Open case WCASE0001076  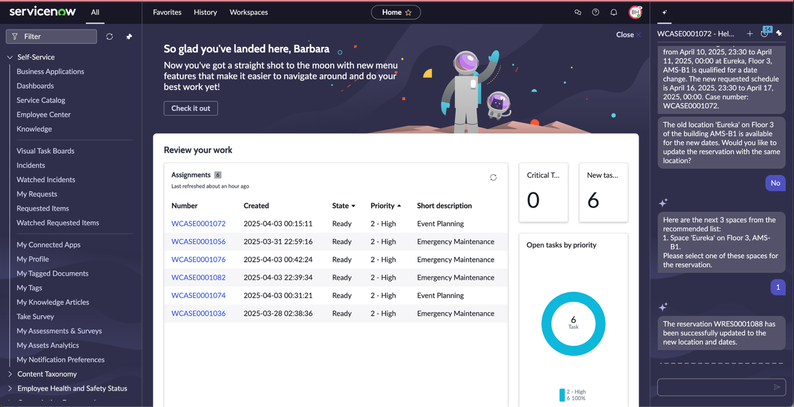(198, 260)
